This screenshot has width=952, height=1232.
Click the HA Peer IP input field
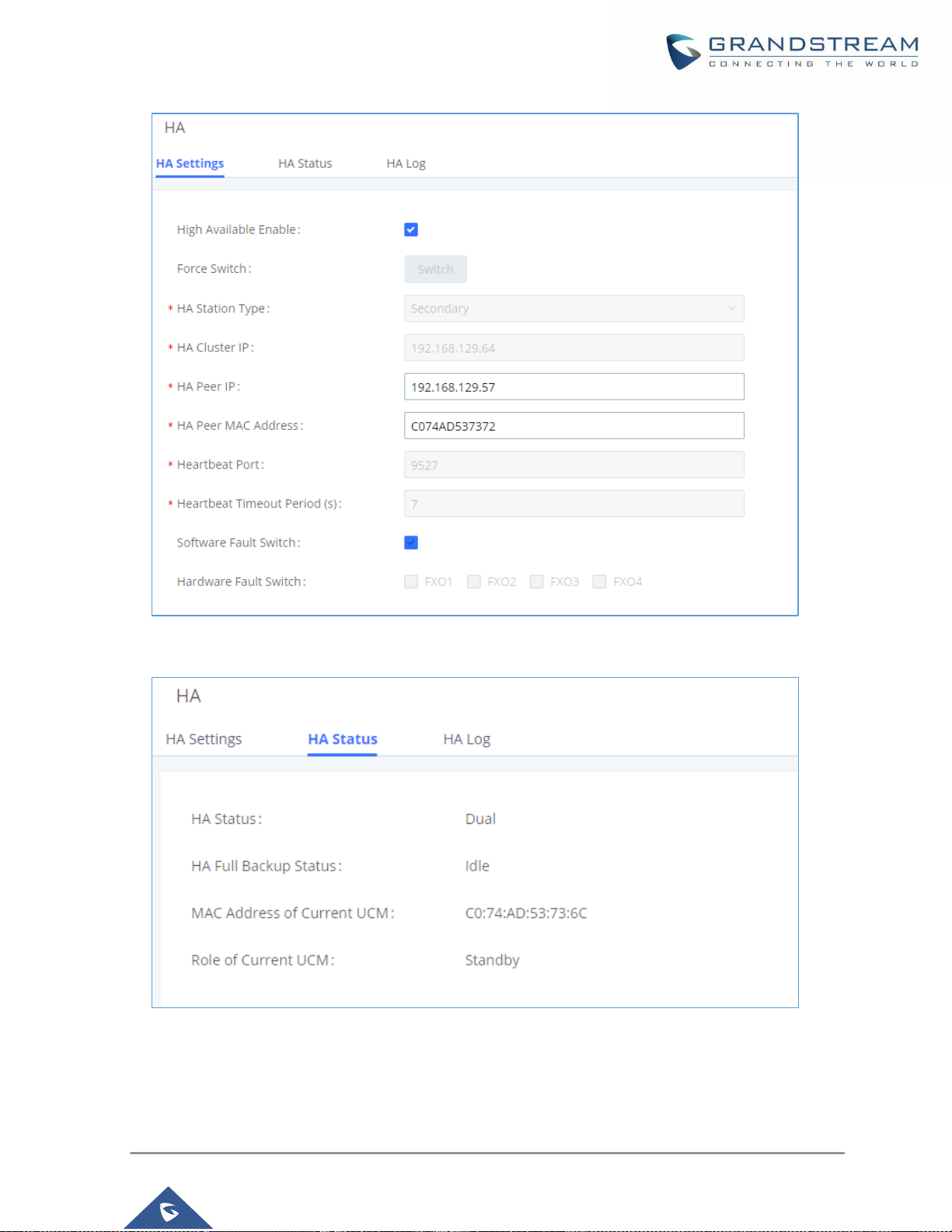click(574, 387)
